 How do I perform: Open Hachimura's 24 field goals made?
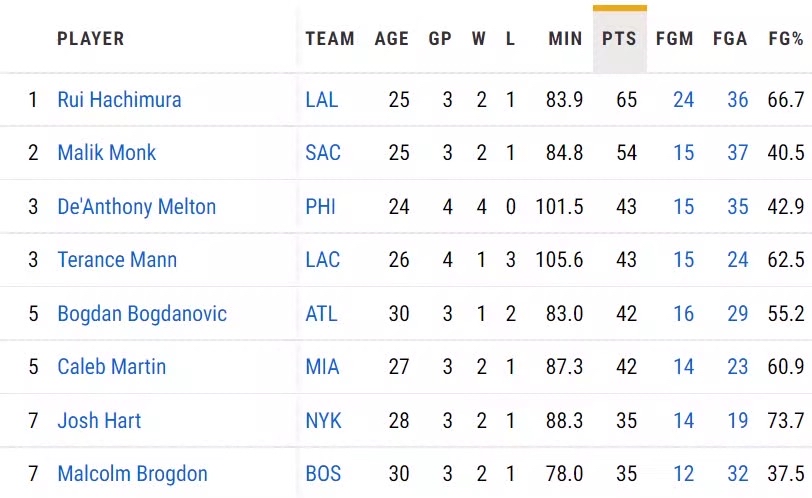tap(684, 100)
